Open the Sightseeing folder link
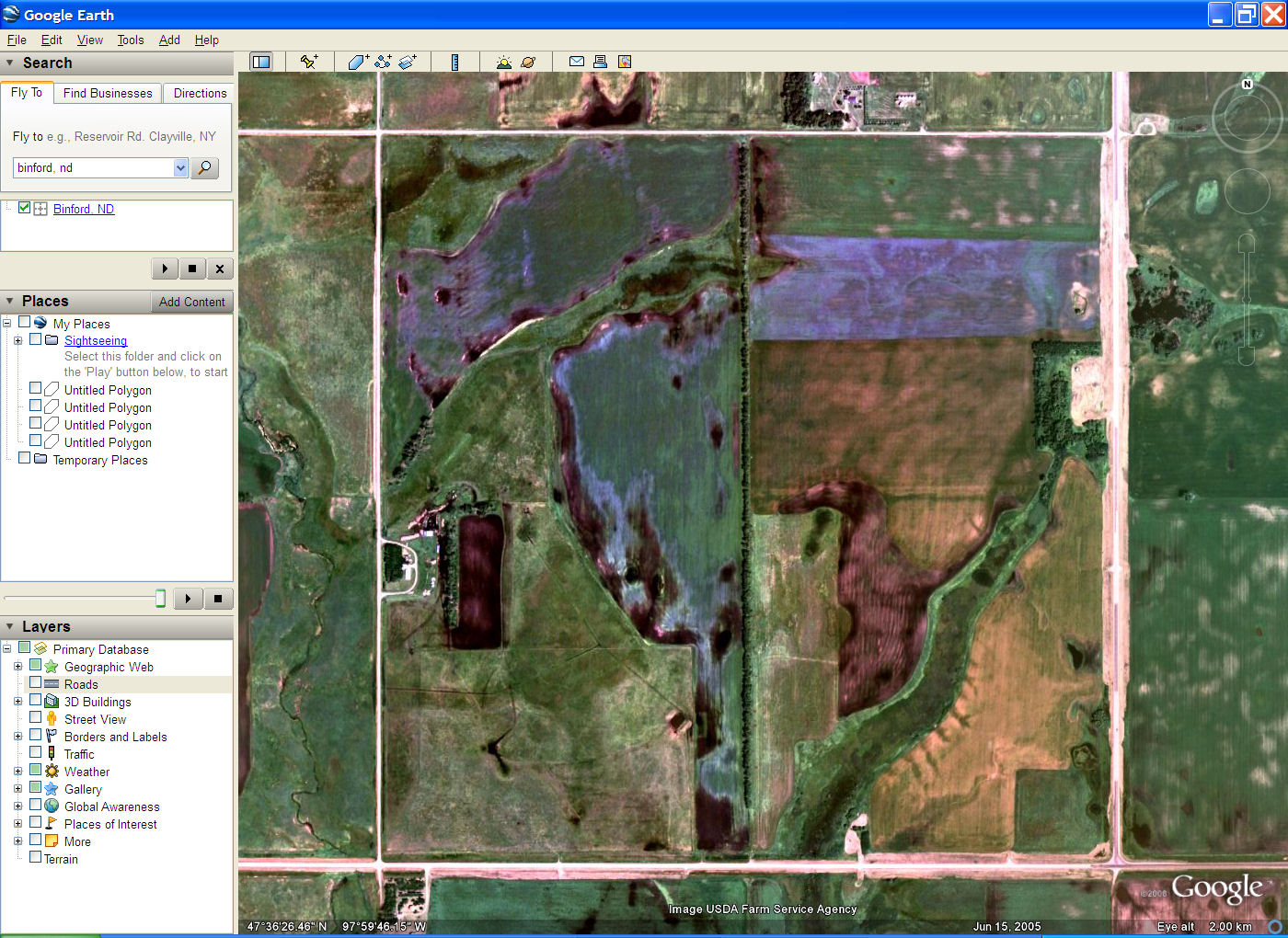The width and height of the screenshot is (1288, 938). coord(96,340)
